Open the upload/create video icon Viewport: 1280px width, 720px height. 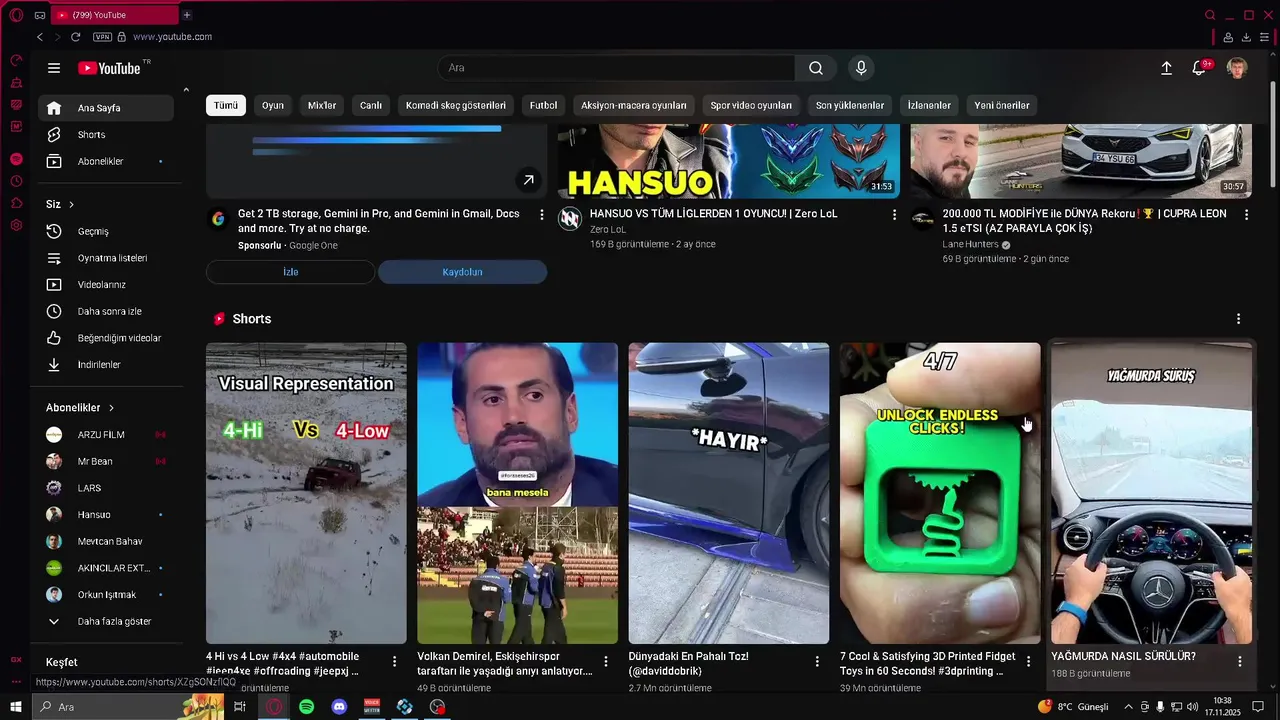click(1166, 68)
